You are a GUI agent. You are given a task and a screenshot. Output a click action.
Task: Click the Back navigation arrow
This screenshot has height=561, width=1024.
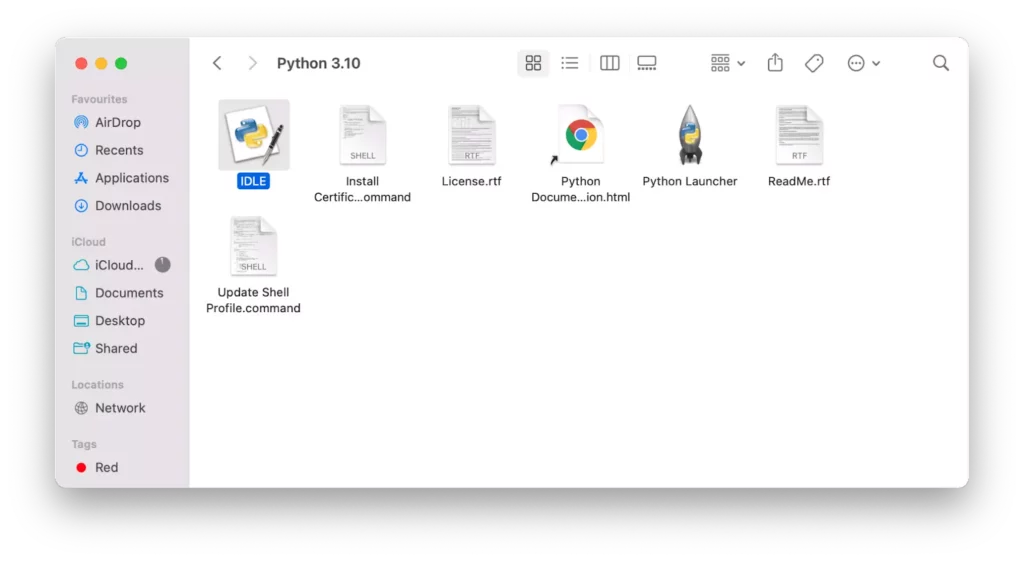217,63
